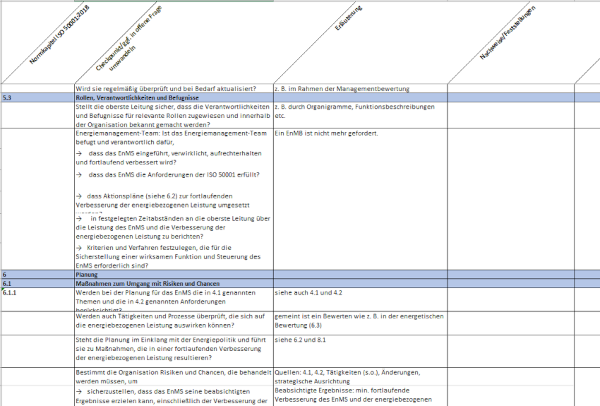Click the 'Quellen: 4.1, 4.2, Tätigkeiten' explanation cell
Screen dimensions: 600x406
click(x=358, y=380)
